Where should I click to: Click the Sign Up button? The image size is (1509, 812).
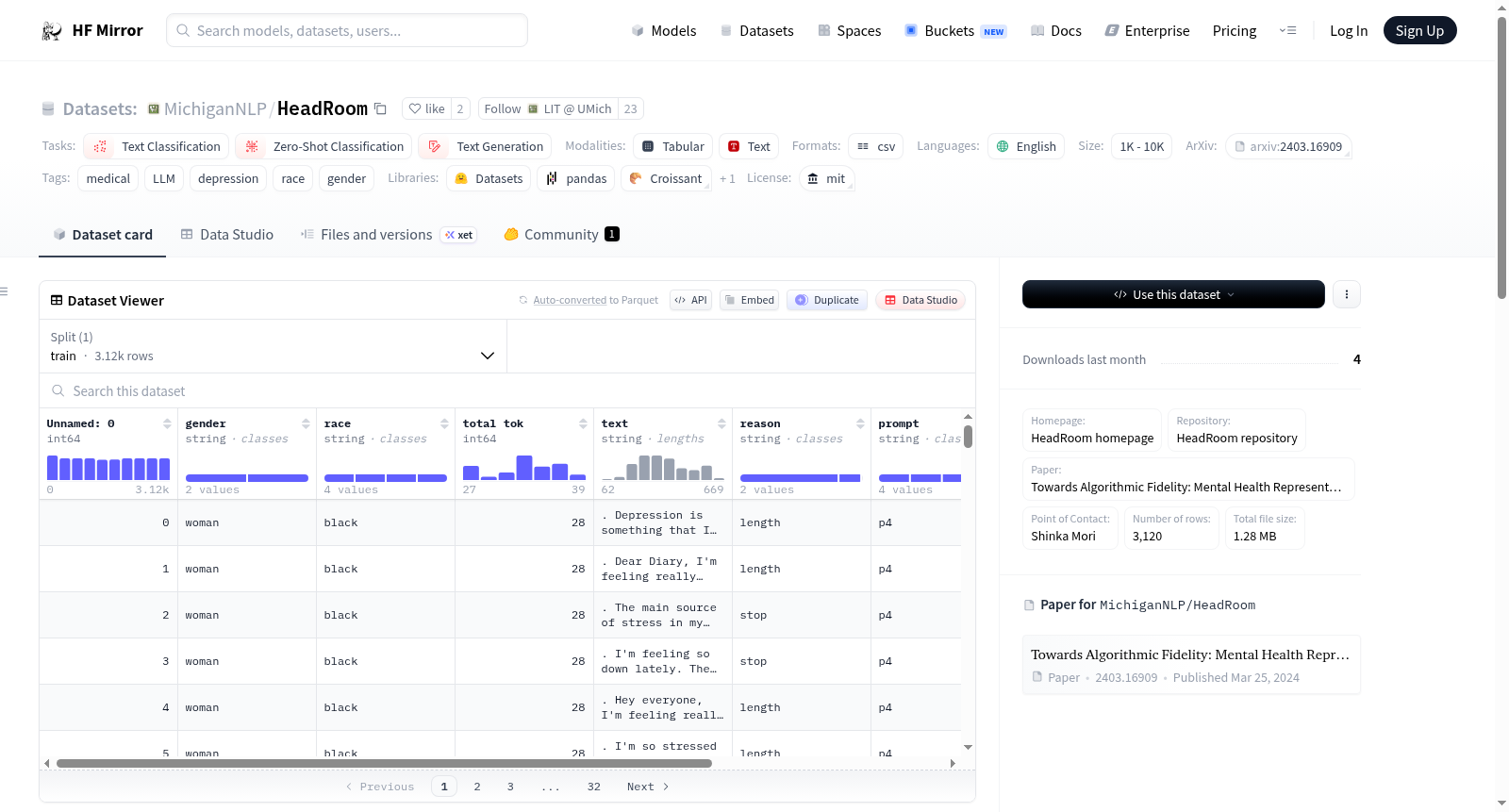point(1419,31)
